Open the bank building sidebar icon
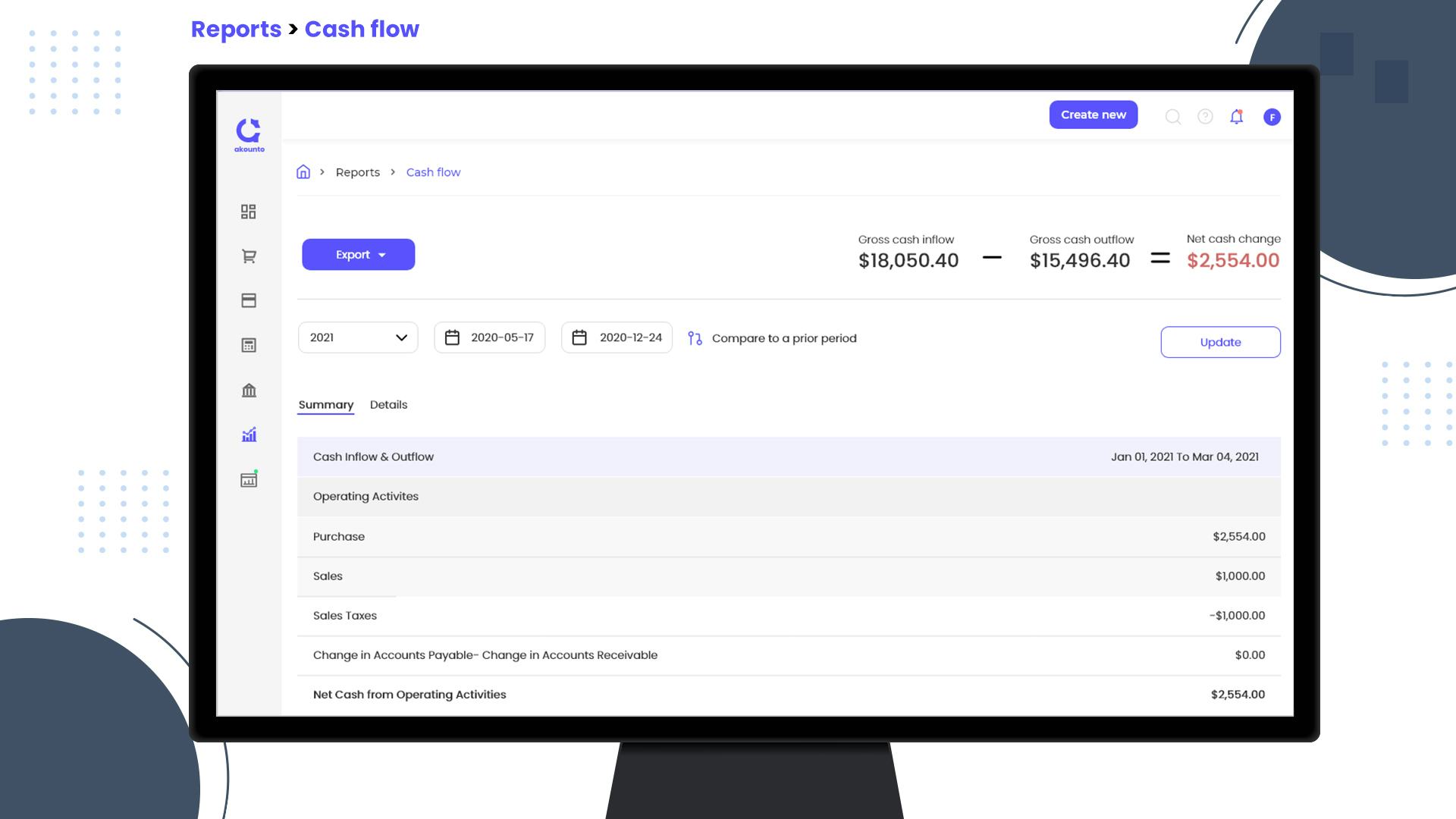1456x819 pixels. pos(249,391)
